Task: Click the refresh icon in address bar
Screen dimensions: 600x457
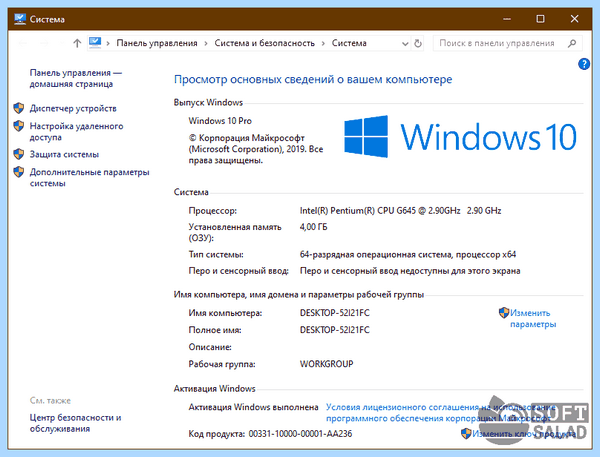Action: pos(418,43)
